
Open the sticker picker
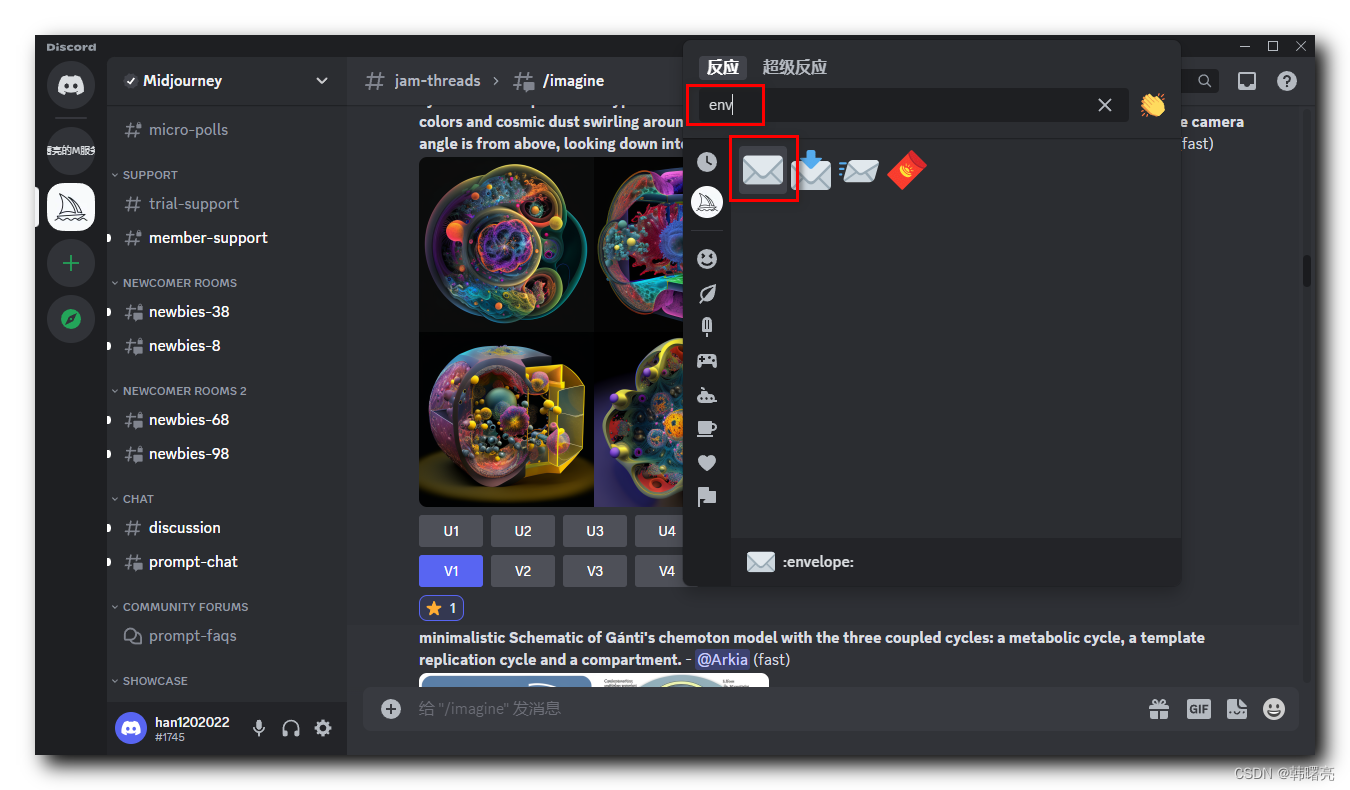pos(1237,709)
